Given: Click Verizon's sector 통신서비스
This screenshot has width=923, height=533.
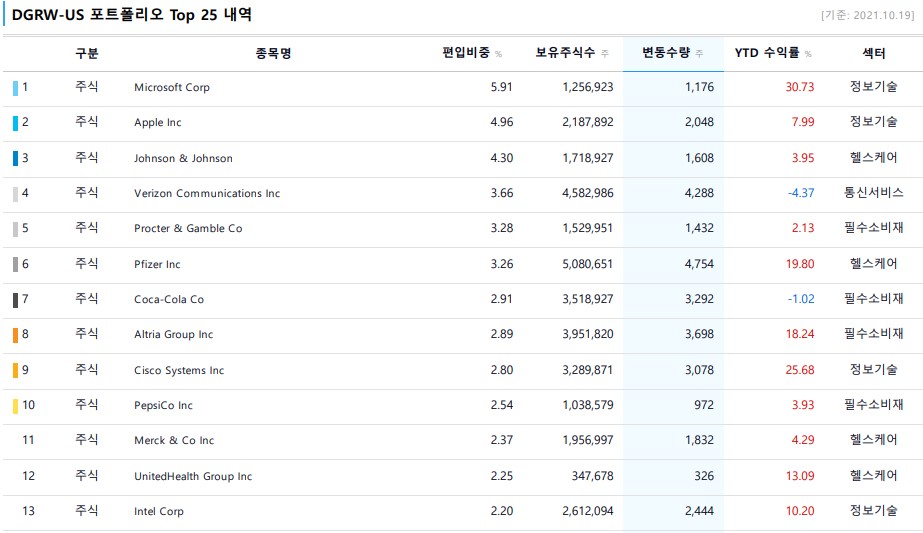Looking at the screenshot, I should click(874, 193).
